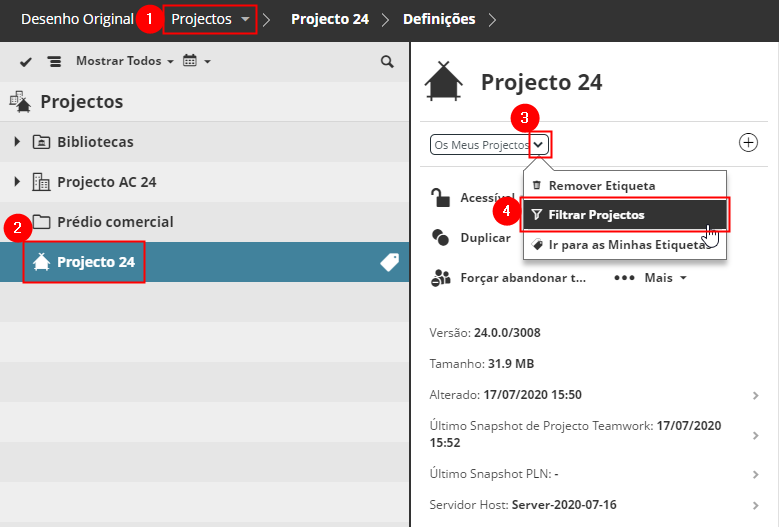Click the Projecto 24 title heading
779x527 pixels.
541,82
